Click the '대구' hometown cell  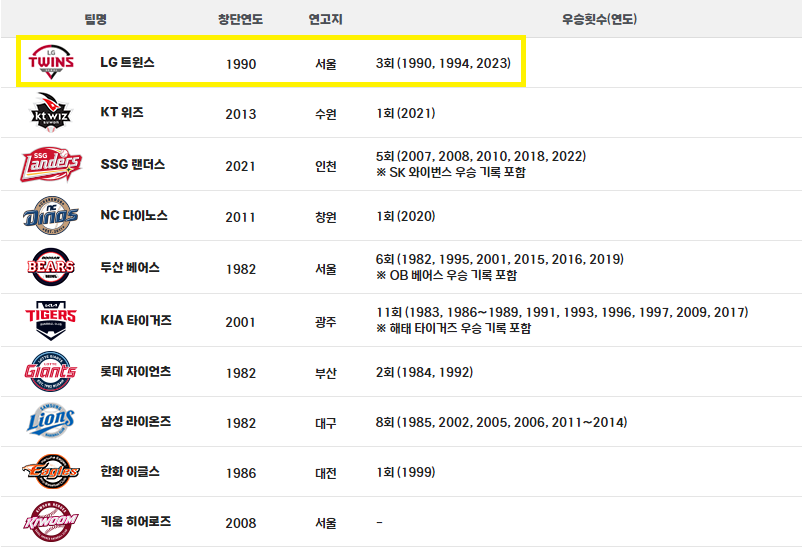point(325,424)
